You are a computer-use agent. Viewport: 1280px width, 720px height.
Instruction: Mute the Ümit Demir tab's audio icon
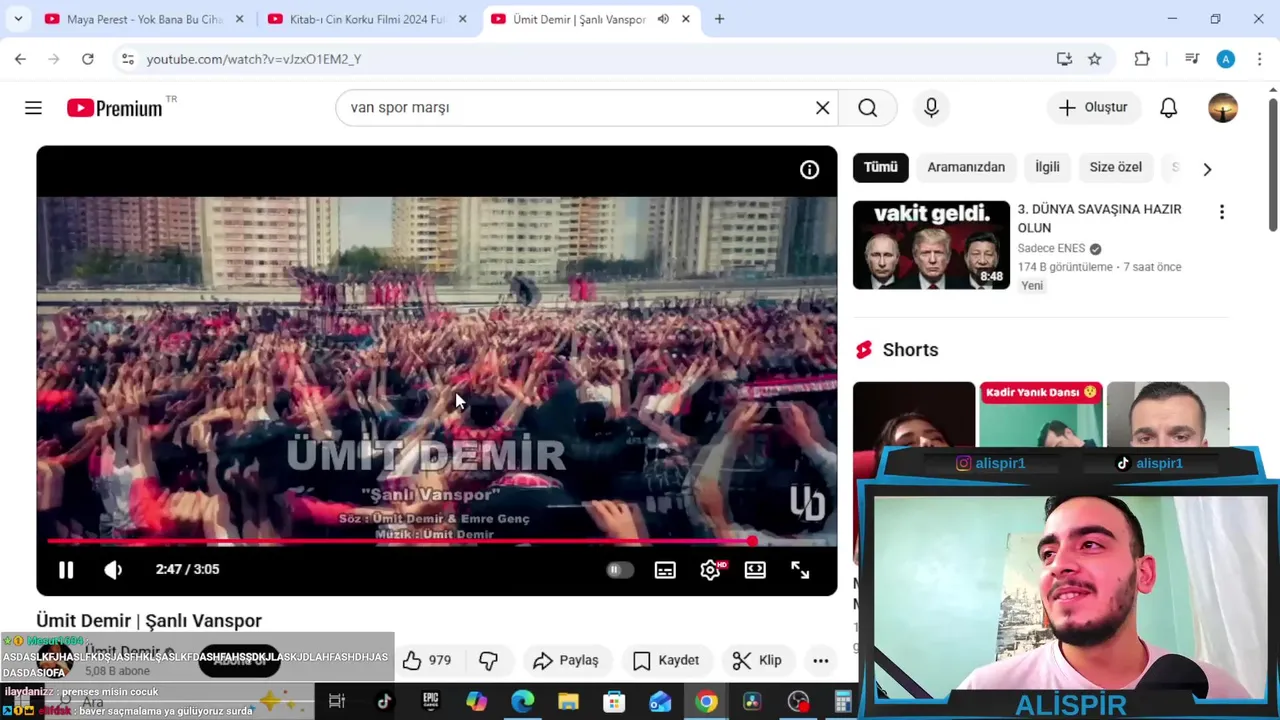(663, 19)
